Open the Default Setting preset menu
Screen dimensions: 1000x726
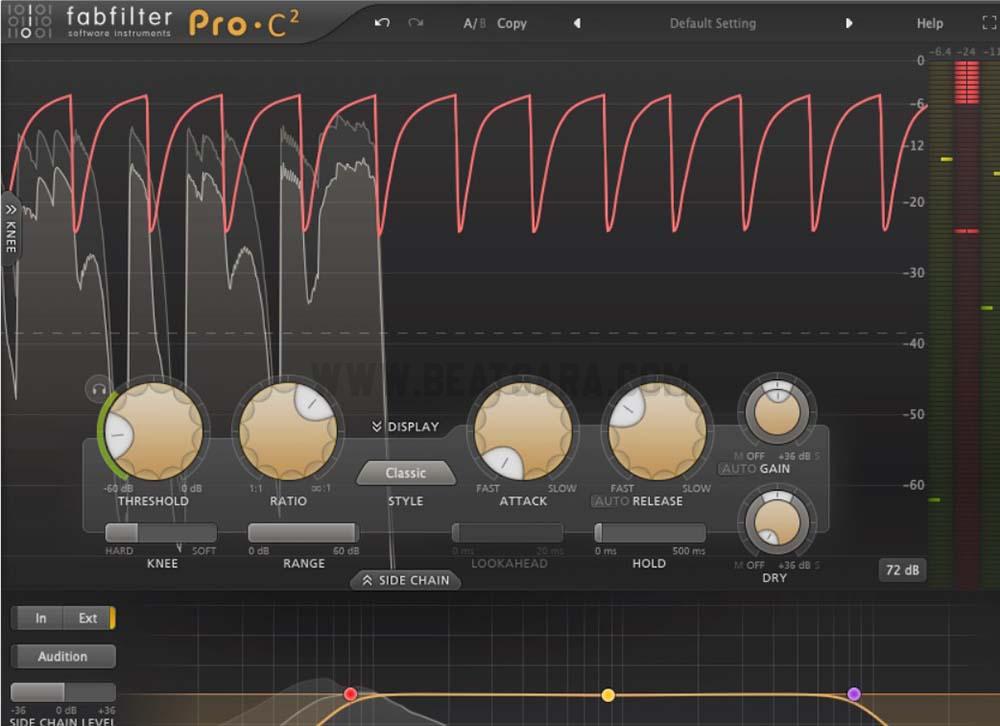point(713,23)
